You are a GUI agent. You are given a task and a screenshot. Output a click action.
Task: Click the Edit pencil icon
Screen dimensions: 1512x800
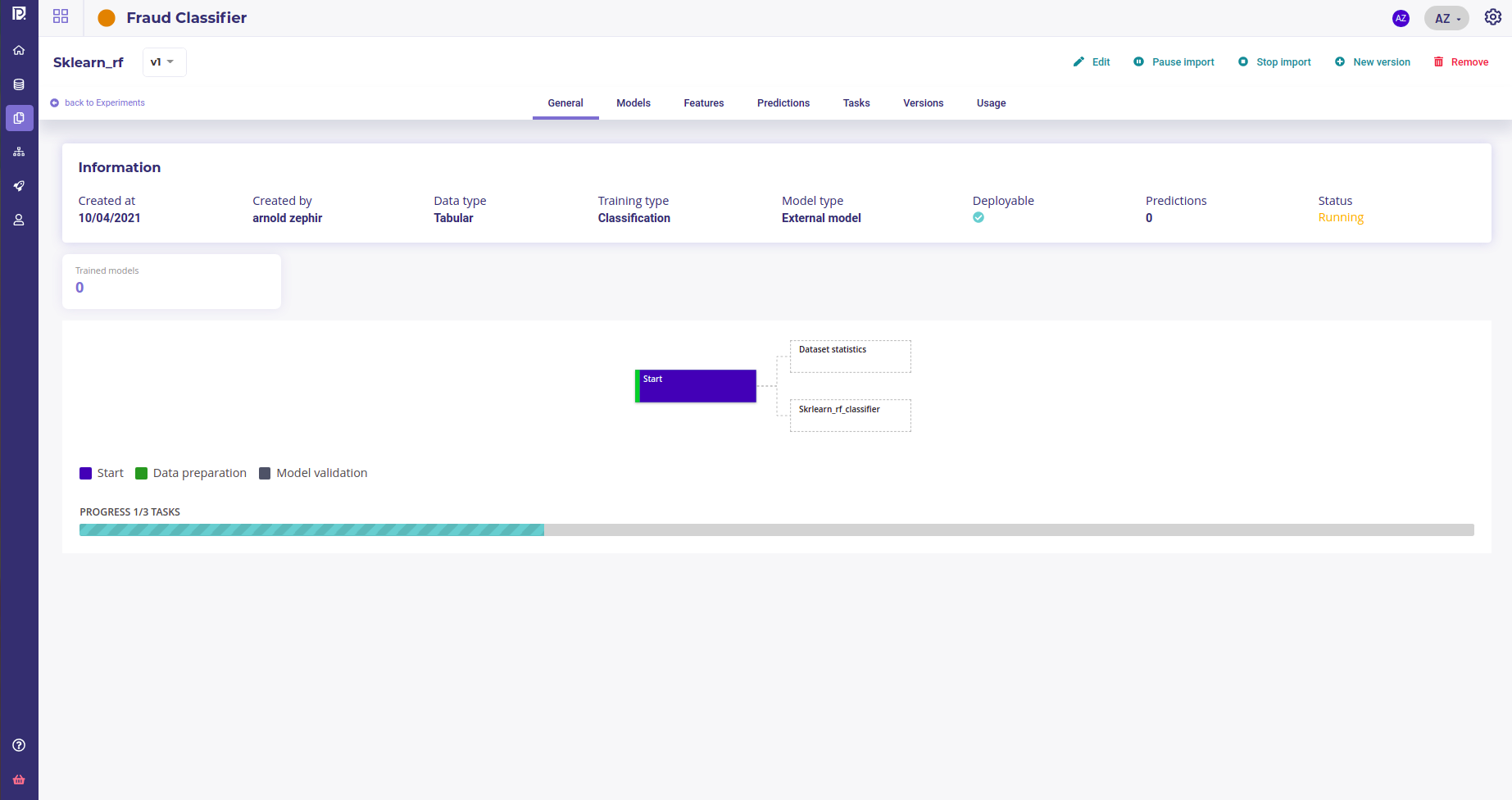click(x=1078, y=61)
